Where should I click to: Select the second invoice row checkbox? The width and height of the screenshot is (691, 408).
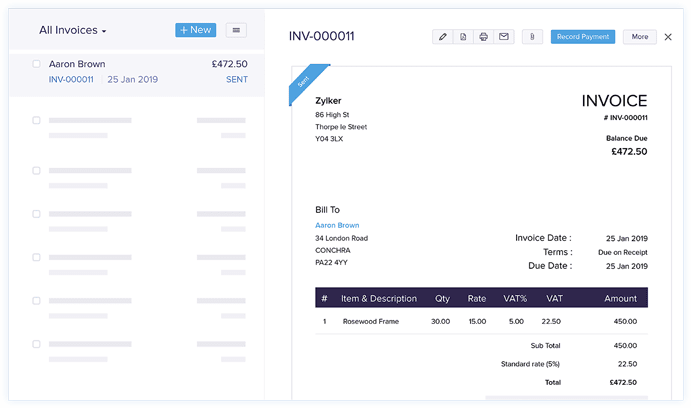coord(37,120)
